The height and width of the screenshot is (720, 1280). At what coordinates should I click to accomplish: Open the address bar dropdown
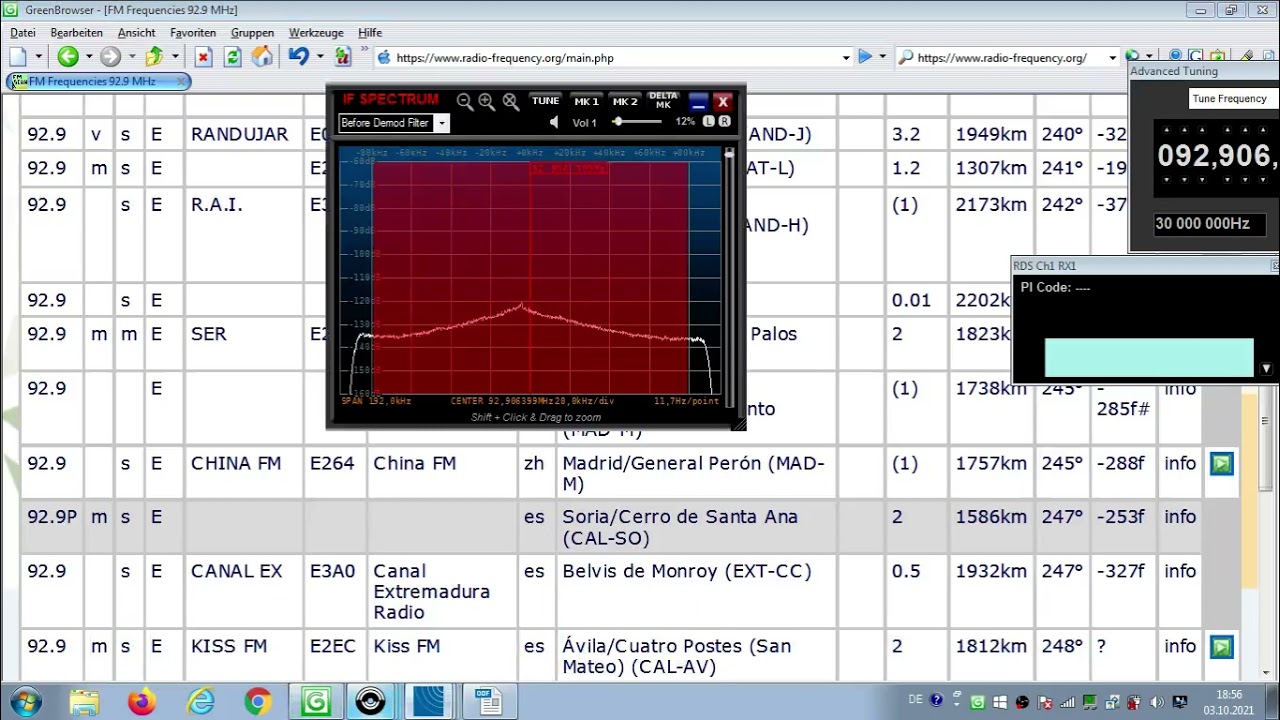[846, 58]
